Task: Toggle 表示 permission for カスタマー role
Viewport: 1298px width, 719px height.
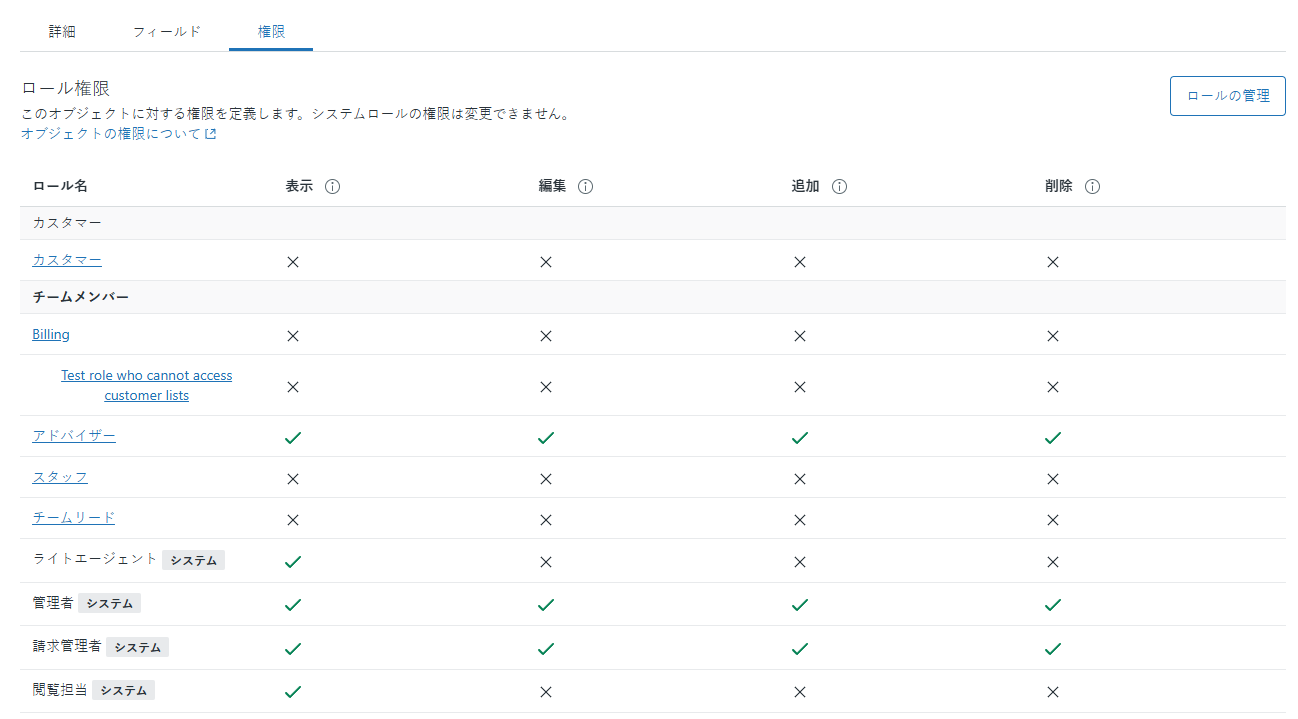Action: point(293,262)
